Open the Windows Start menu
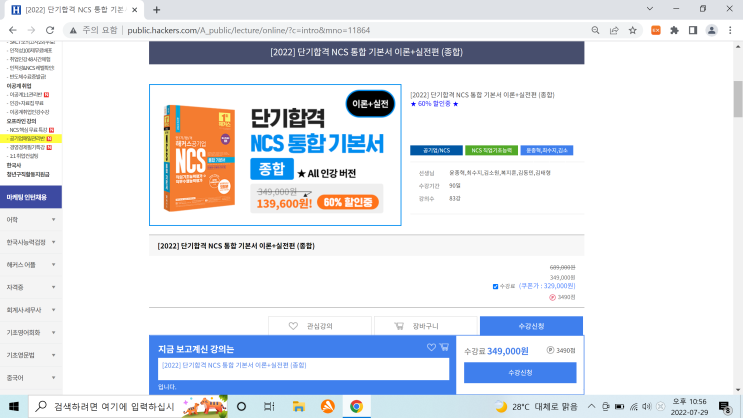This screenshot has height=418, width=743. 14,407
